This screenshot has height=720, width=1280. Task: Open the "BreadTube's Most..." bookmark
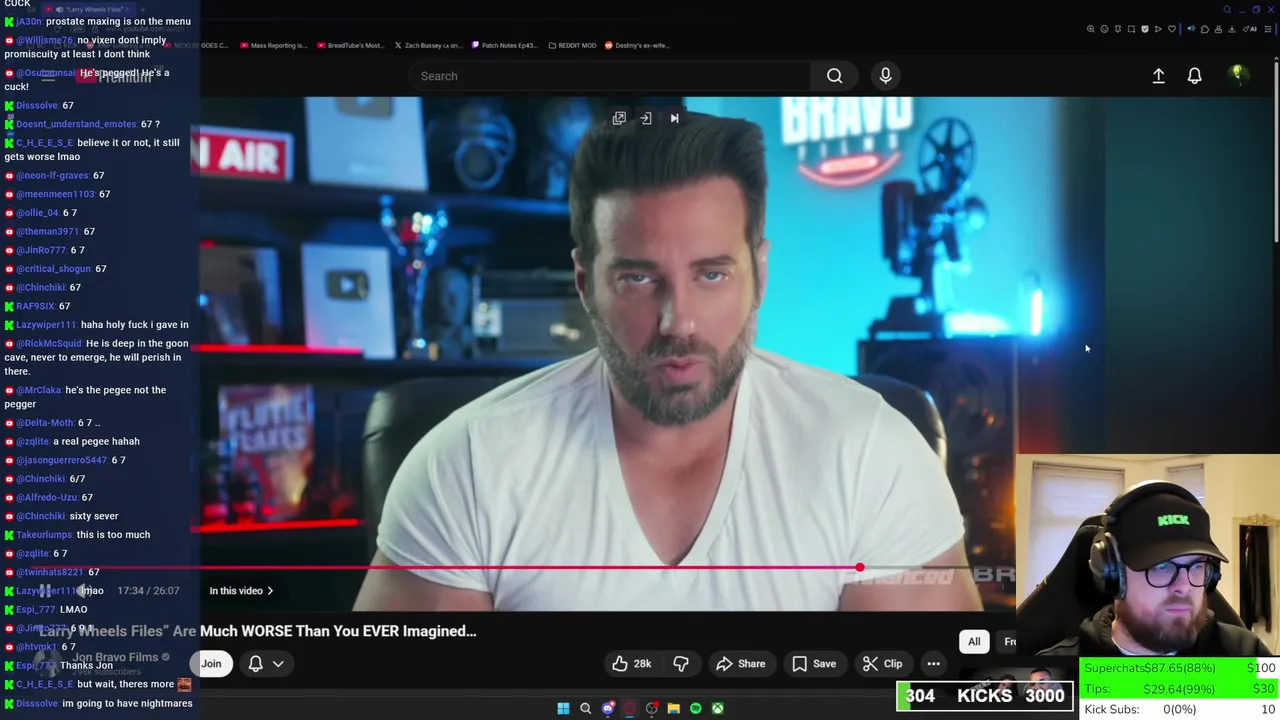[x=350, y=45]
